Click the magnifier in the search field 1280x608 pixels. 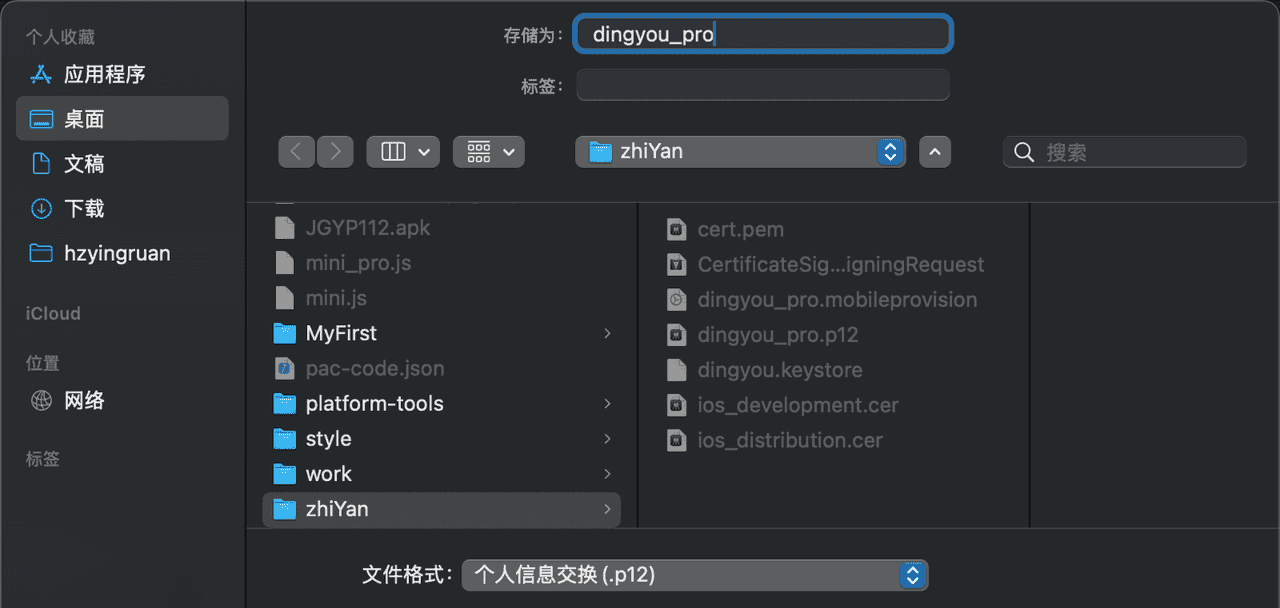(1024, 151)
